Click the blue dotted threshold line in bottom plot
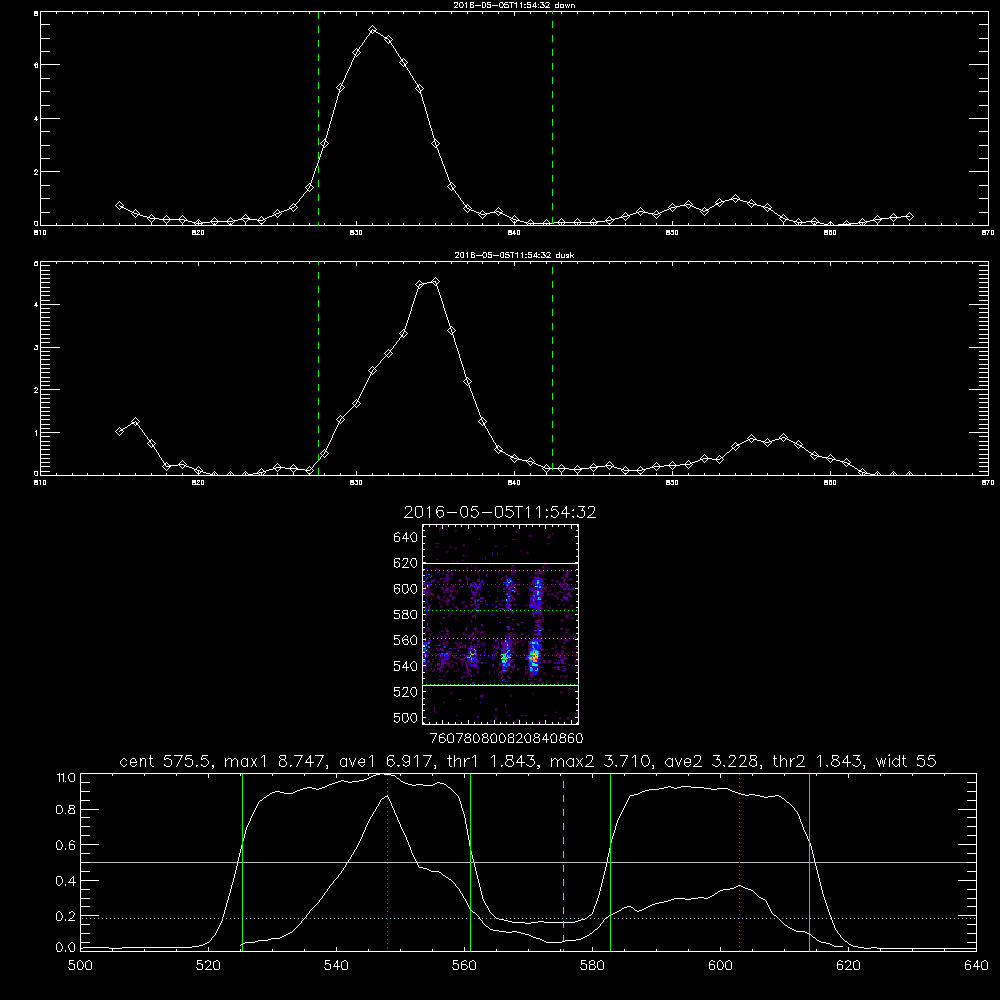Viewport: 1000px width, 1000px height. tap(529, 918)
